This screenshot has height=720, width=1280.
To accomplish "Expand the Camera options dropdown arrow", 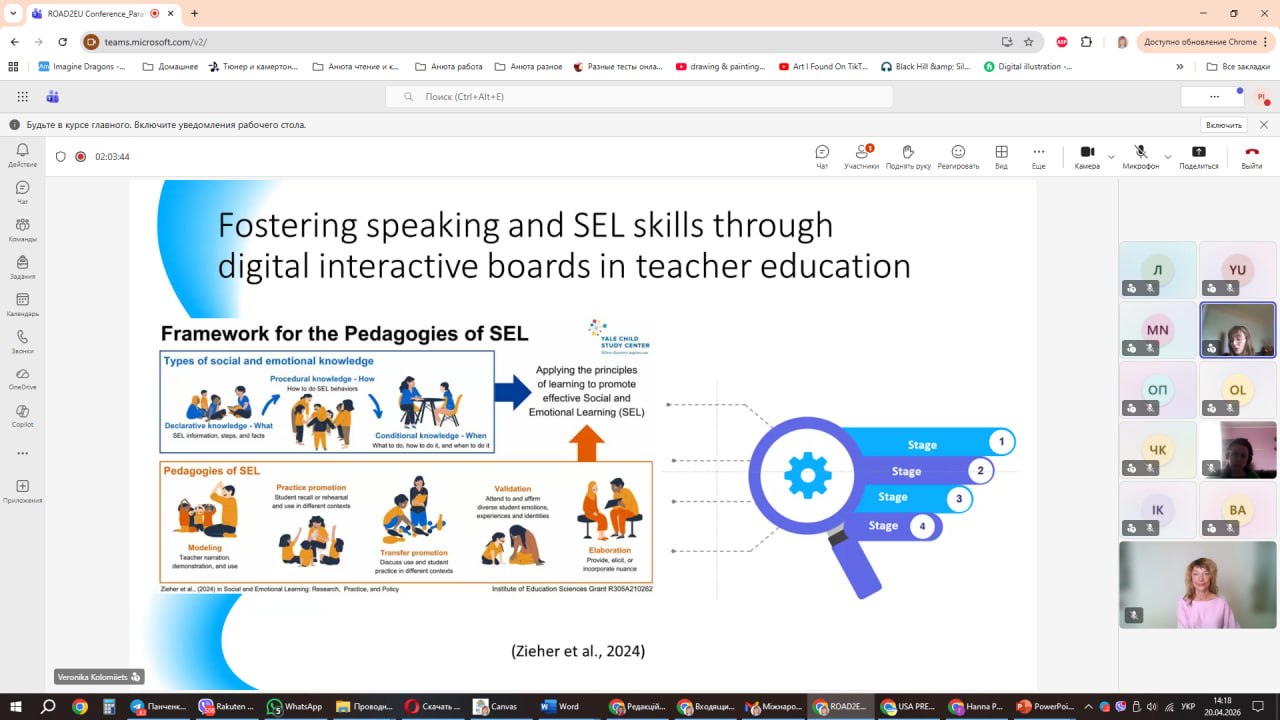I will tap(1111, 157).
